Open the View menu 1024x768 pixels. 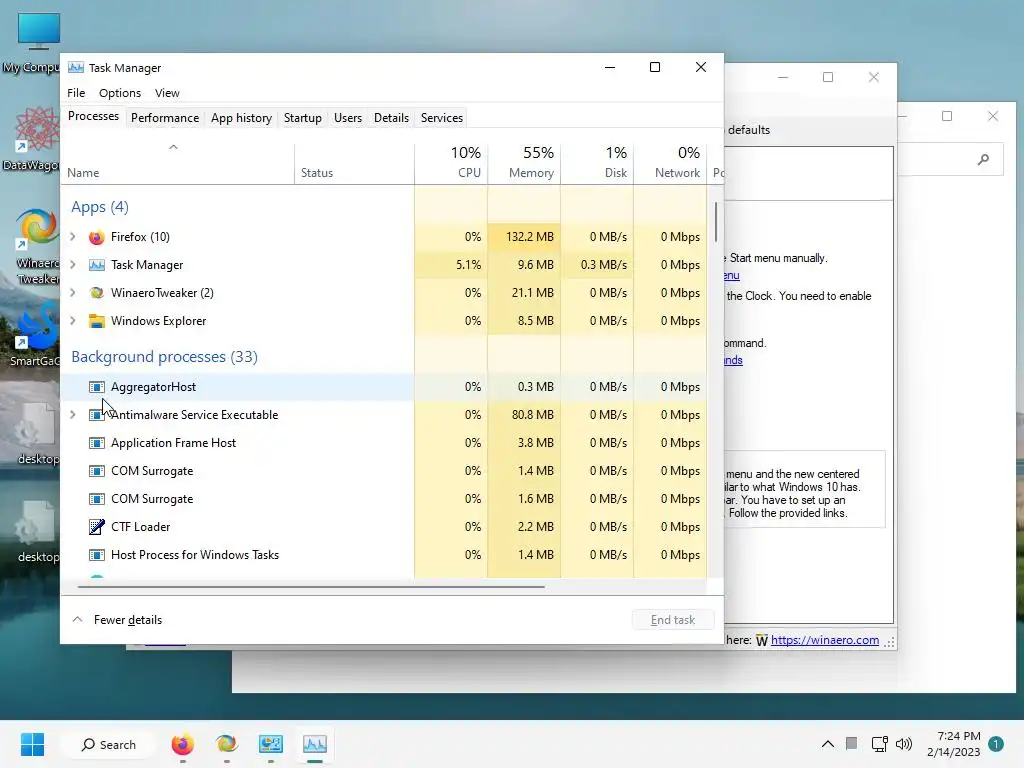click(167, 93)
